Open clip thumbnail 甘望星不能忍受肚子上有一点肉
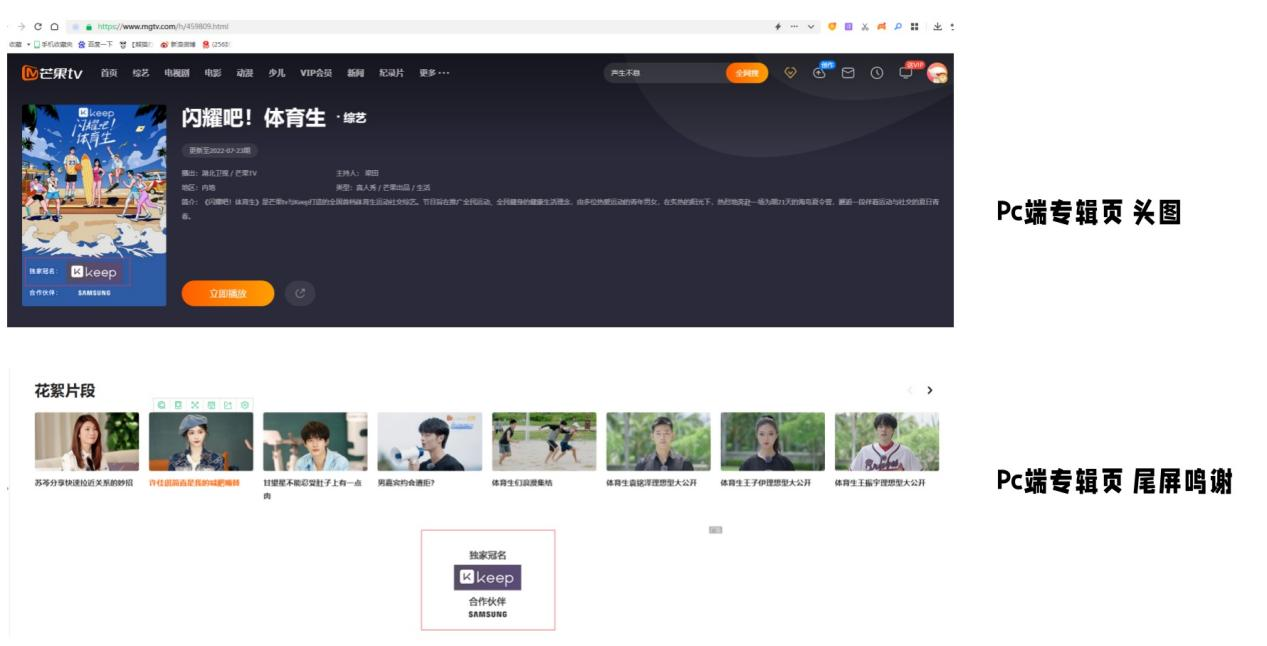Viewport: 1267px width, 646px height. pos(315,441)
